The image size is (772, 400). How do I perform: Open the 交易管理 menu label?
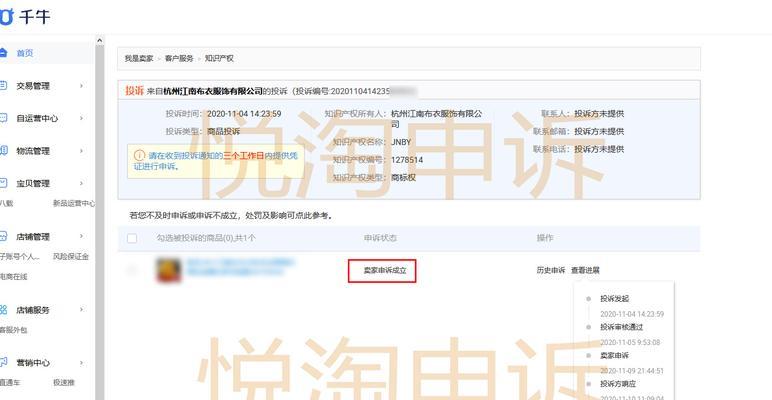[x=33, y=86]
